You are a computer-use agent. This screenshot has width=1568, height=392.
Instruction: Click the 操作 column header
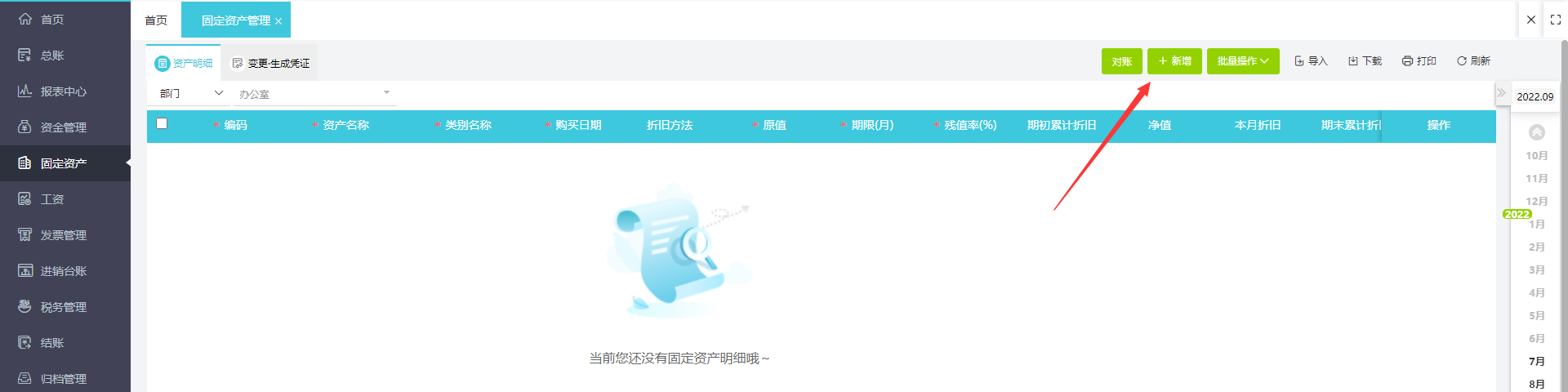coord(1439,125)
